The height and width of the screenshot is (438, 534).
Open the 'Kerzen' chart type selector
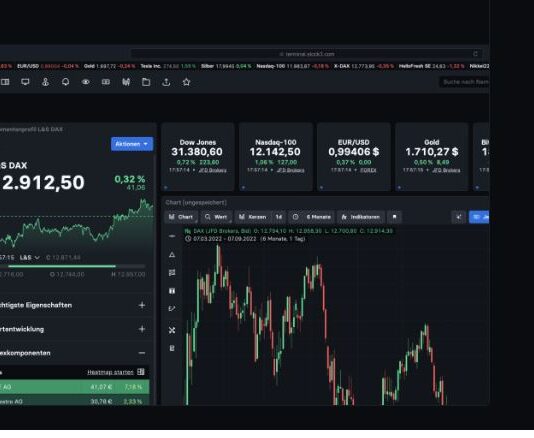pyautogui.click(x=253, y=217)
